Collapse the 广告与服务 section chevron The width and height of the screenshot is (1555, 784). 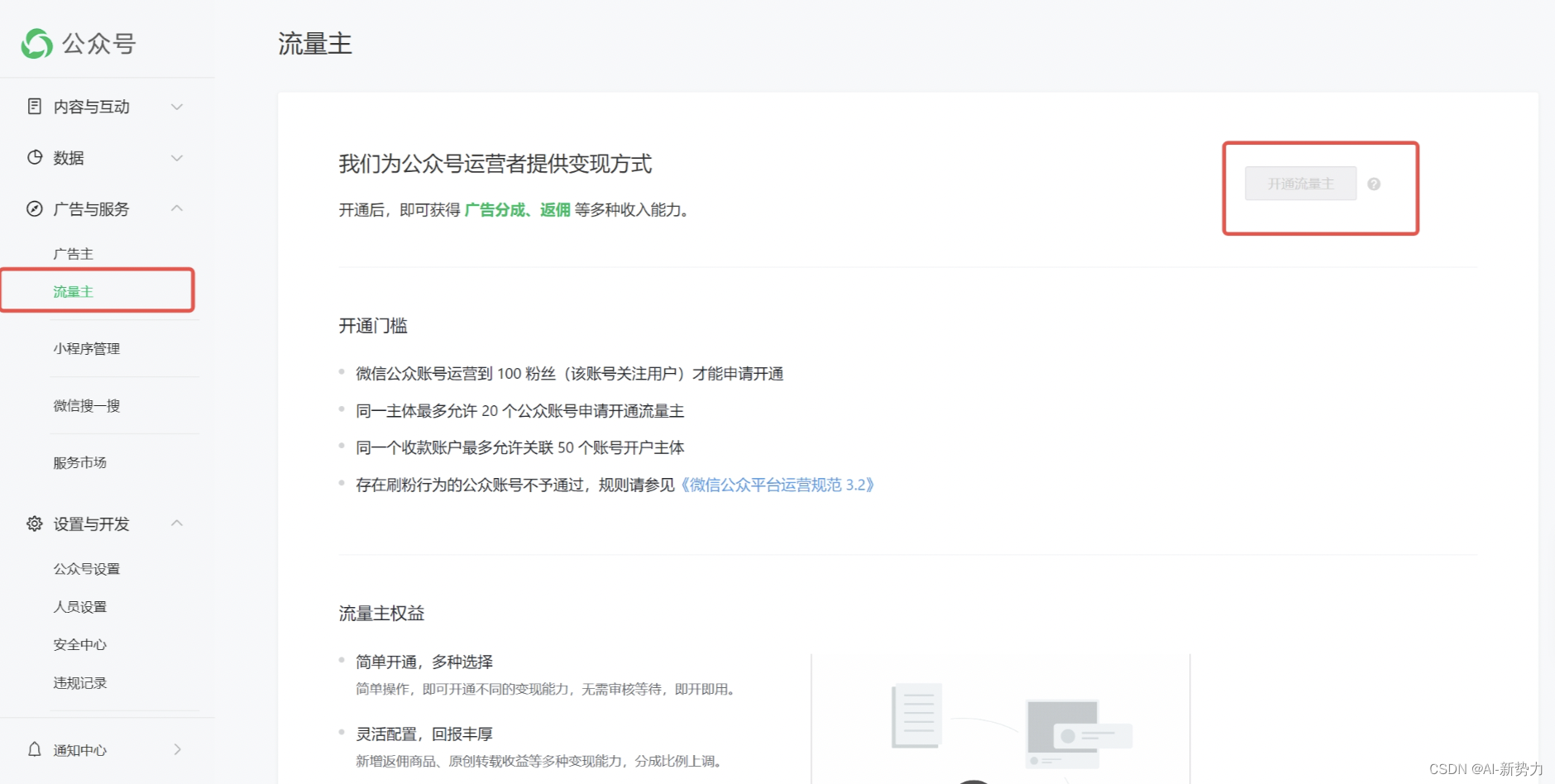tap(176, 208)
